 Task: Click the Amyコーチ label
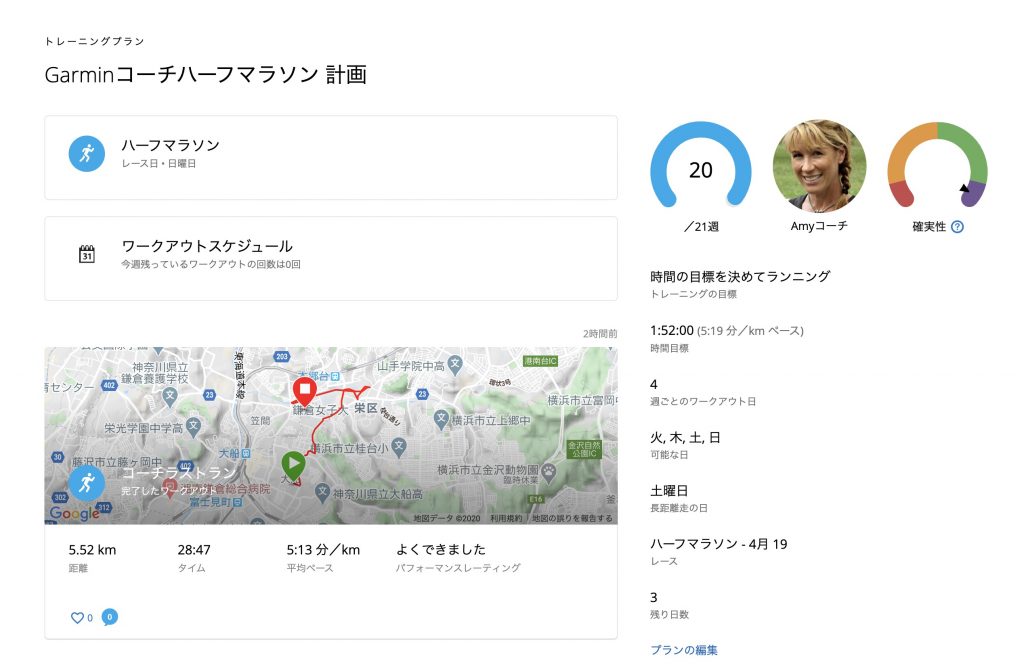[819, 226]
